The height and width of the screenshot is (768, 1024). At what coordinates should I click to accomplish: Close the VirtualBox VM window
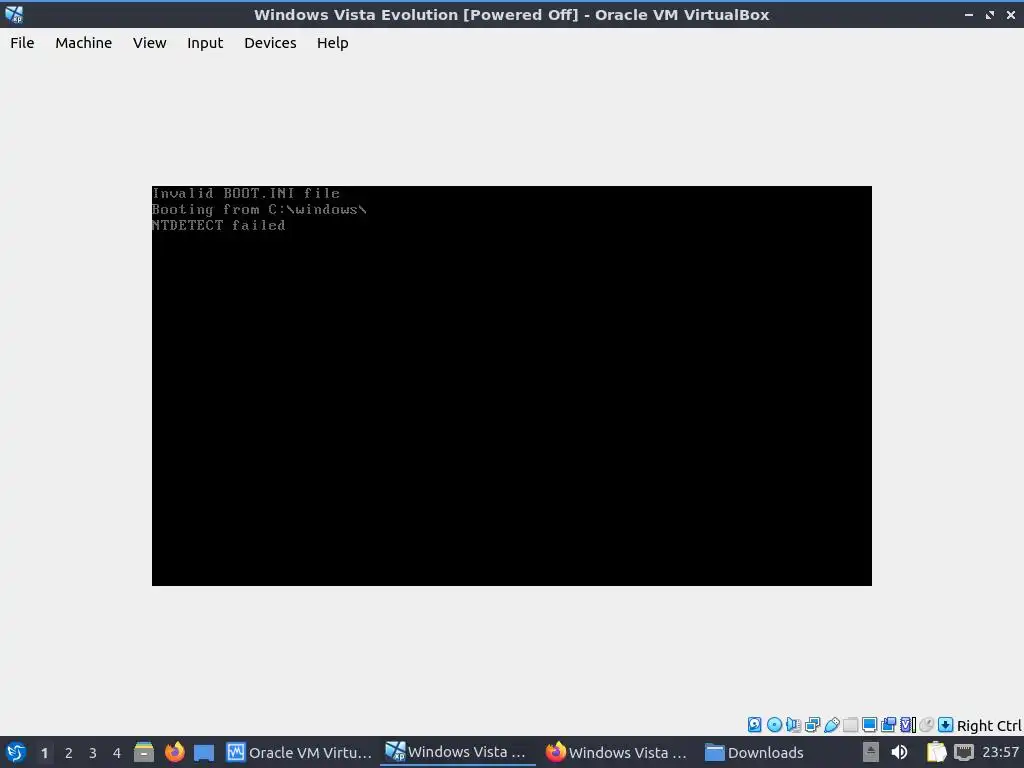tap(1010, 14)
